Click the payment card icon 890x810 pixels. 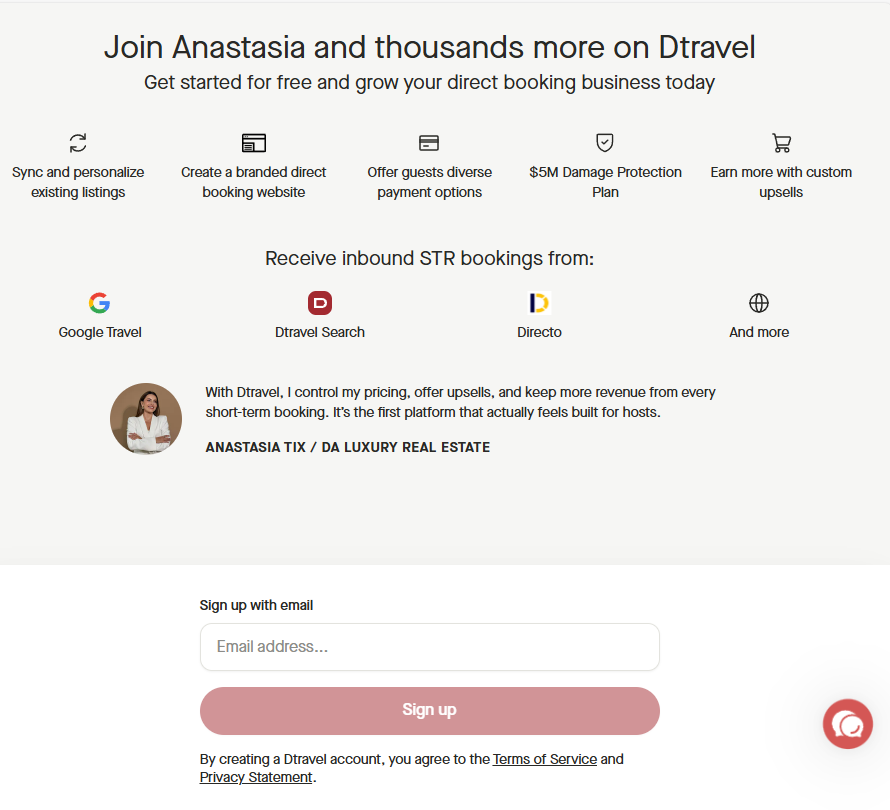[x=429, y=143]
